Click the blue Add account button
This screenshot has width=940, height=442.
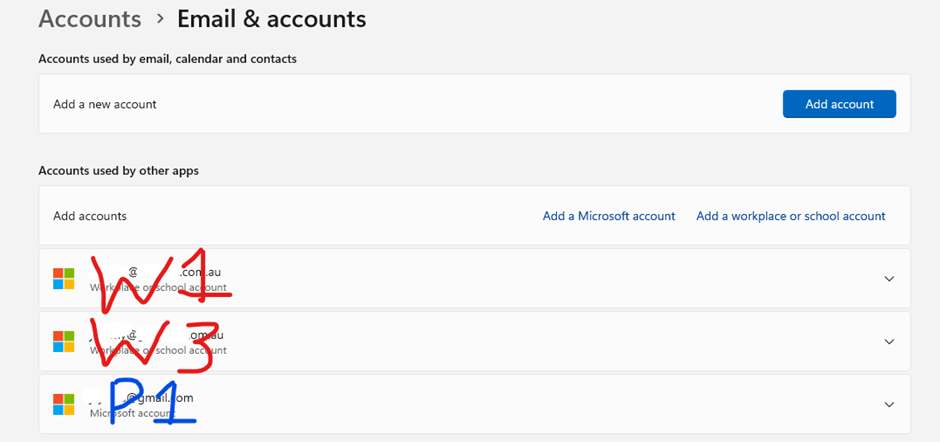839,104
